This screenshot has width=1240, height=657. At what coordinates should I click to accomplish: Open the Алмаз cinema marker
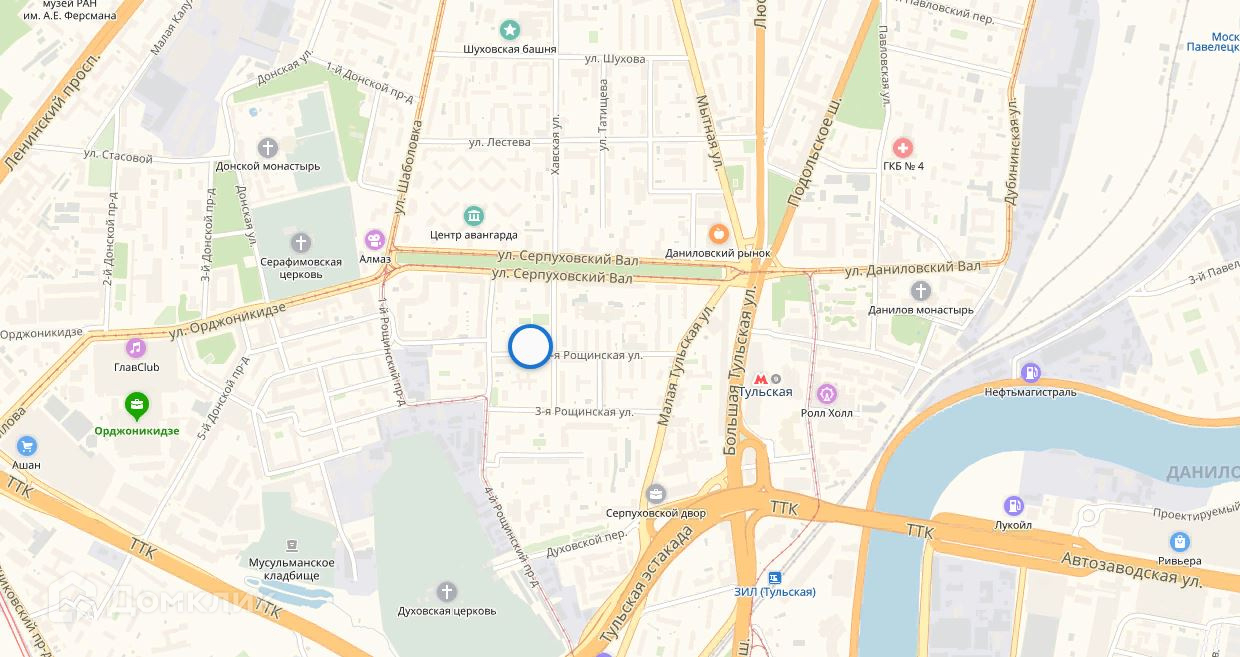[375, 240]
